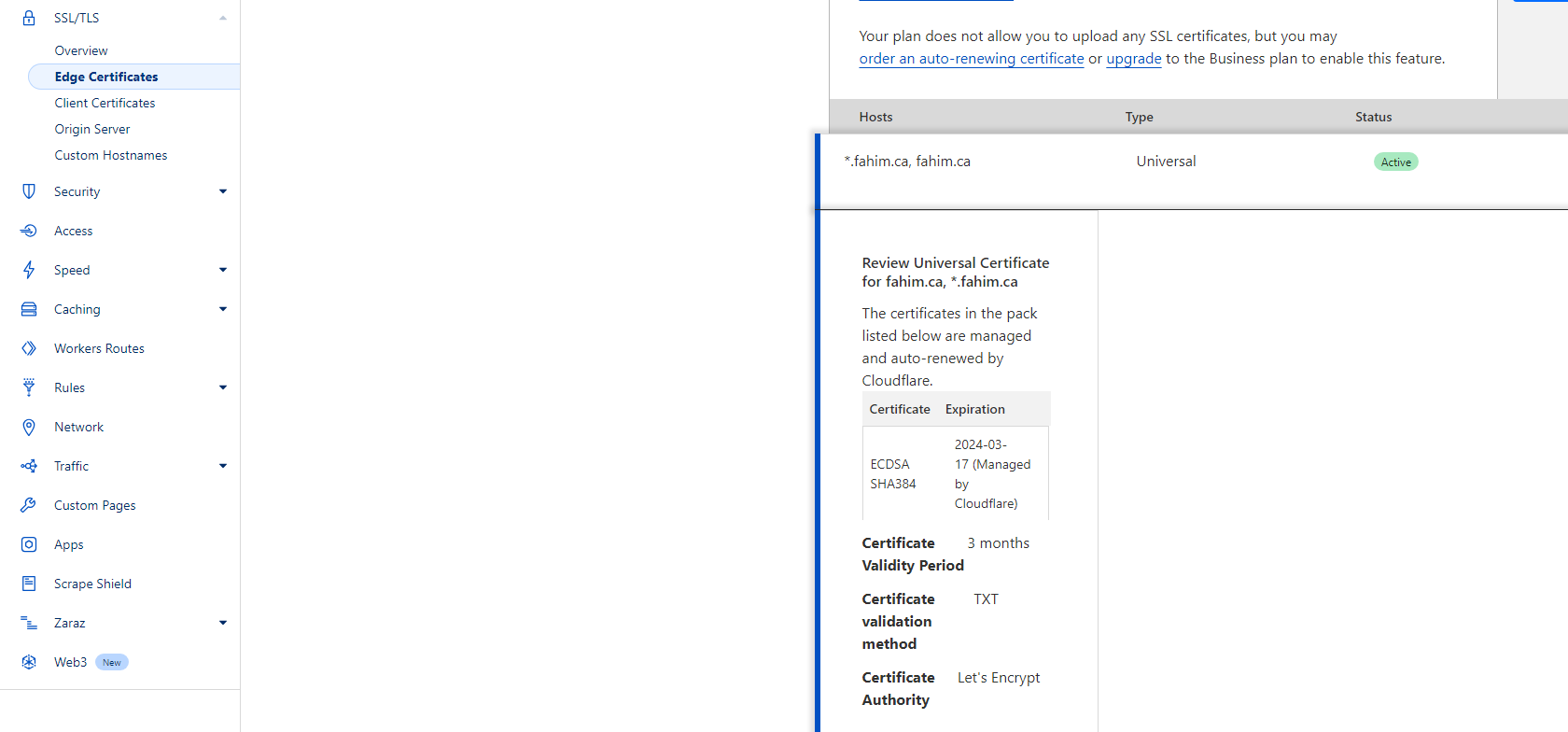Open Custom Hostnames page
1568x732 pixels.
(111, 155)
